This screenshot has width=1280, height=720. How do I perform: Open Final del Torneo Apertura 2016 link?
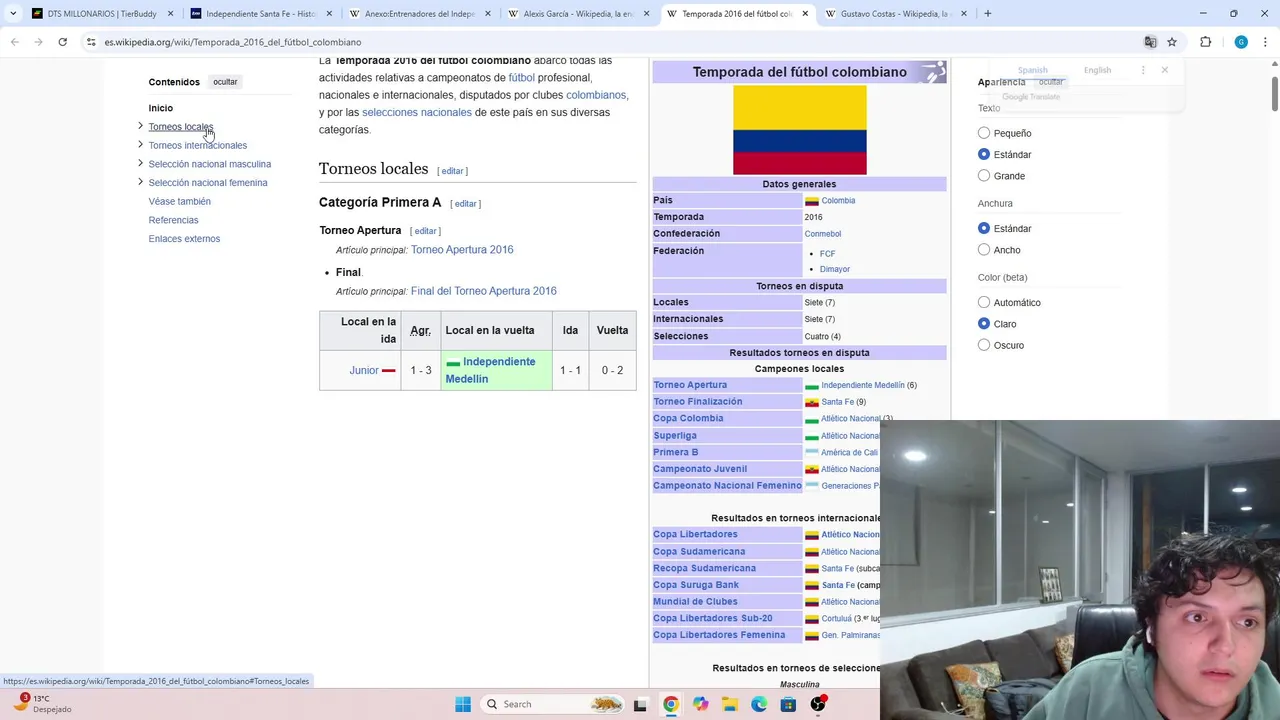pyautogui.click(x=483, y=291)
